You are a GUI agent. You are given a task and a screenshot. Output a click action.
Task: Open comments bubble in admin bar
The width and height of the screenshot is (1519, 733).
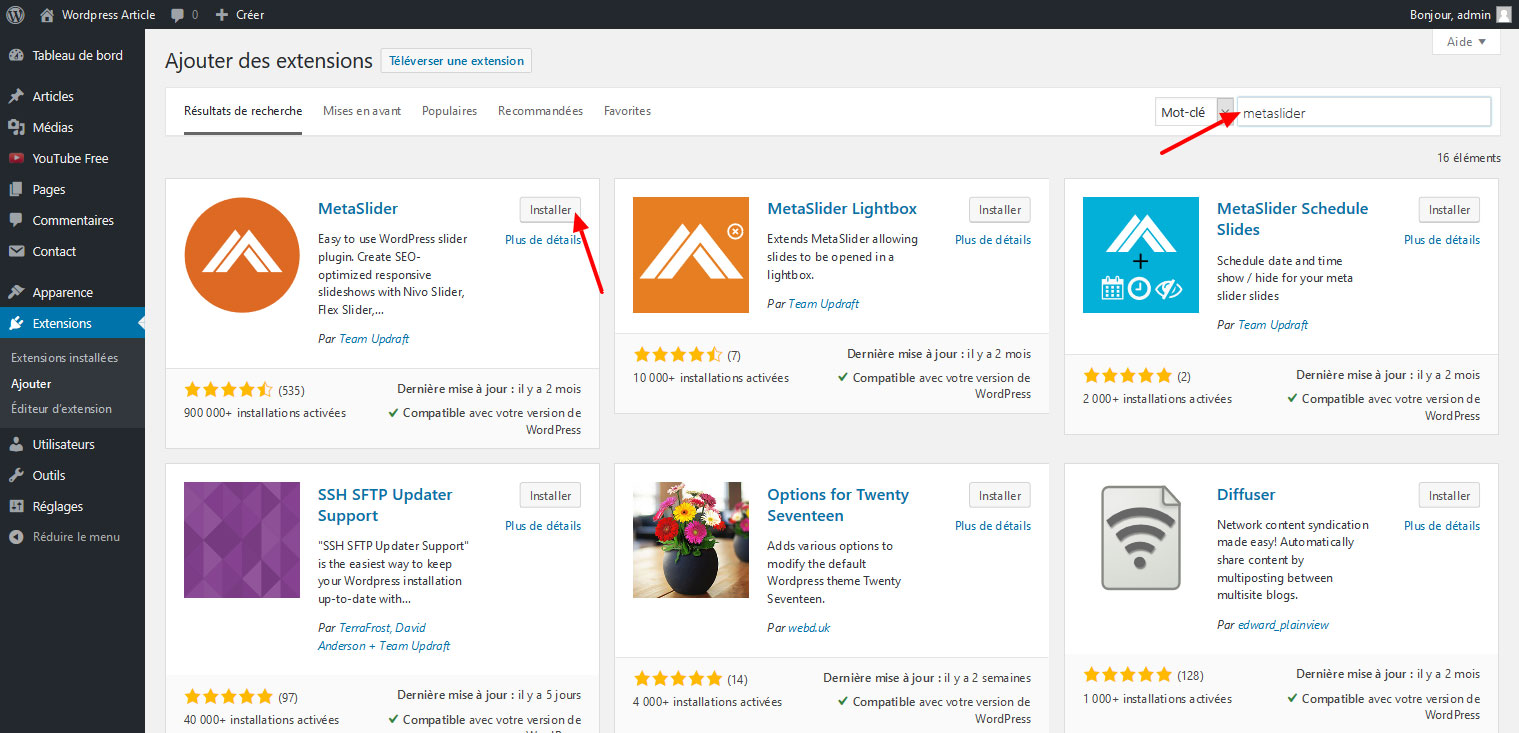pos(177,15)
